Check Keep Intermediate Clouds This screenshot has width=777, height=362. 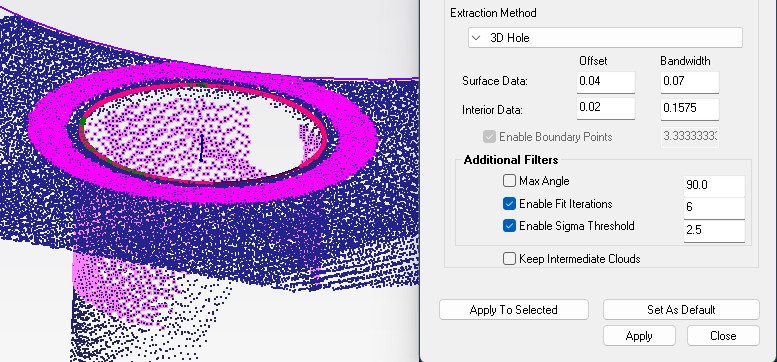point(509,259)
